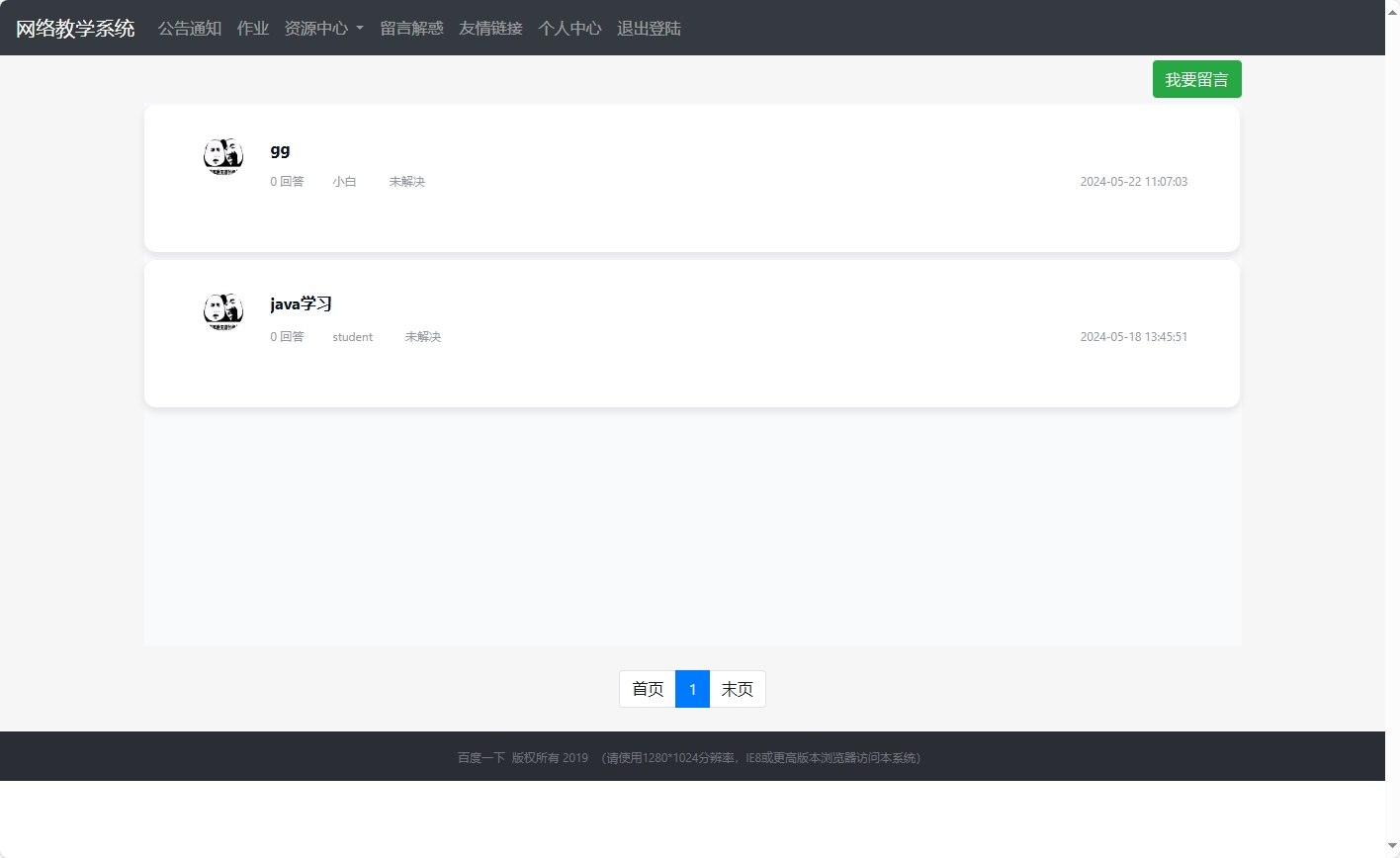Open the post titled gg
The height and width of the screenshot is (858, 1400).
click(x=280, y=150)
